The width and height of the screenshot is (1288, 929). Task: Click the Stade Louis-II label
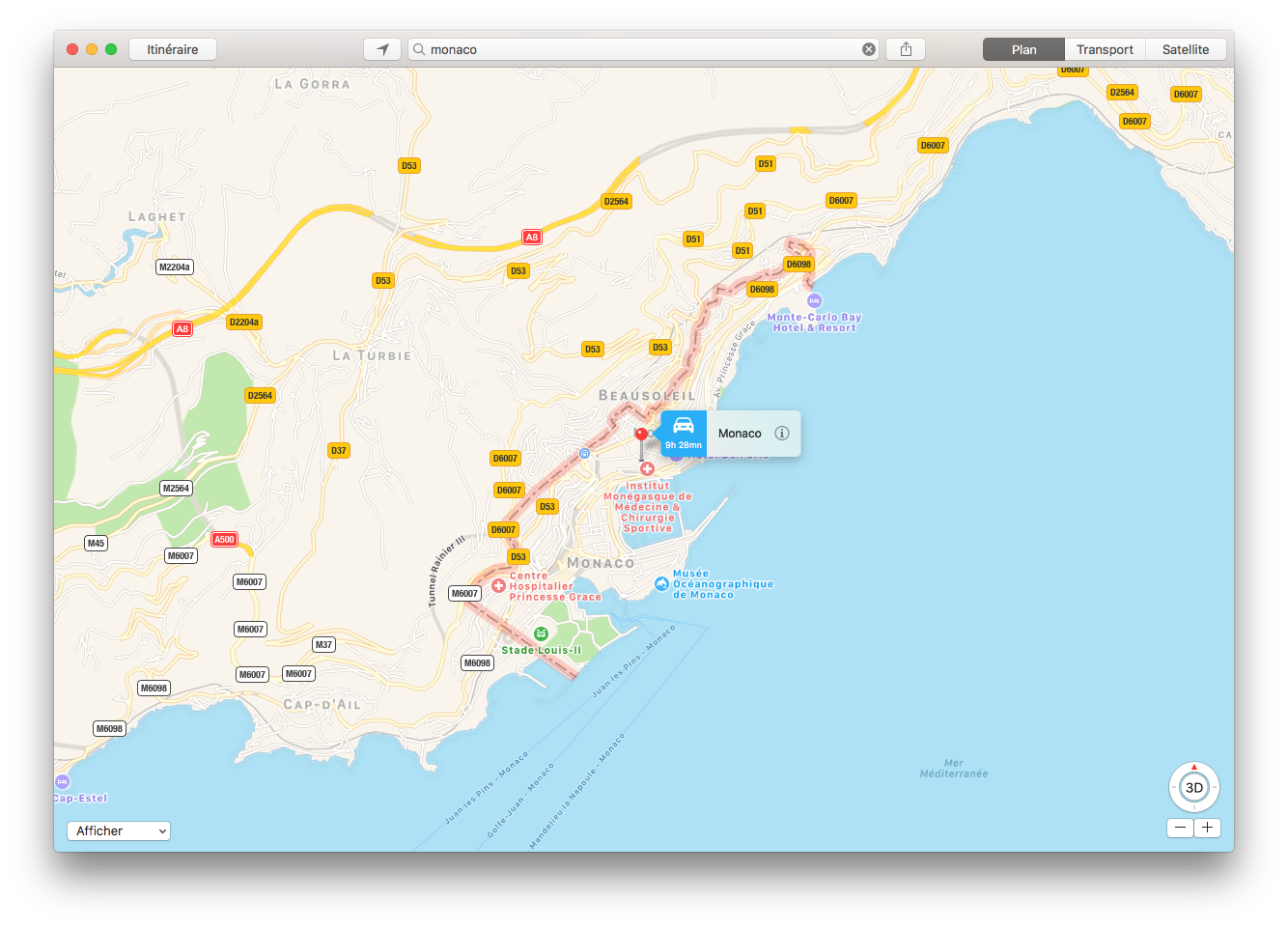pos(542,651)
